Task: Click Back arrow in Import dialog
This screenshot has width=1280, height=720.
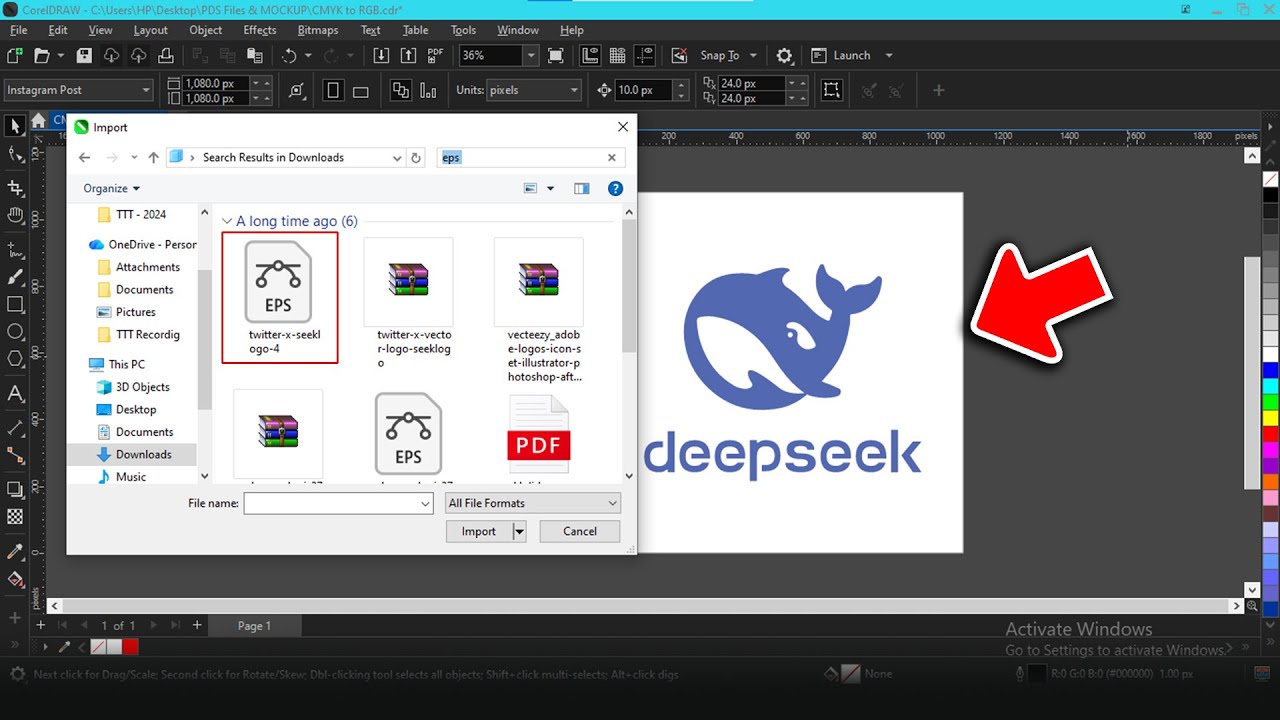Action: [x=84, y=158]
